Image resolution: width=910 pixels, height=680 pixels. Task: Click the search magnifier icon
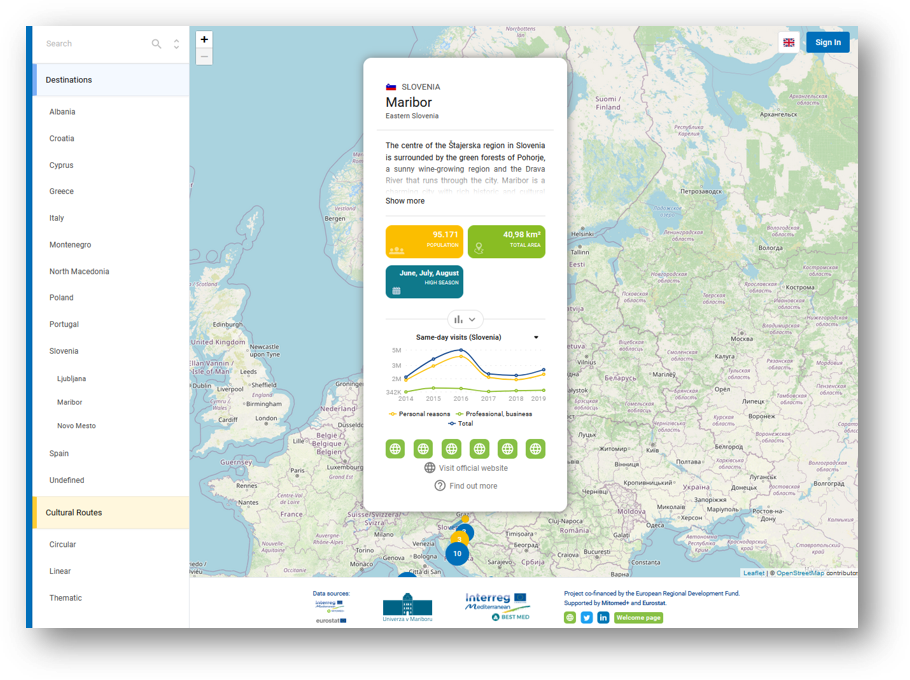coord(156,44)
